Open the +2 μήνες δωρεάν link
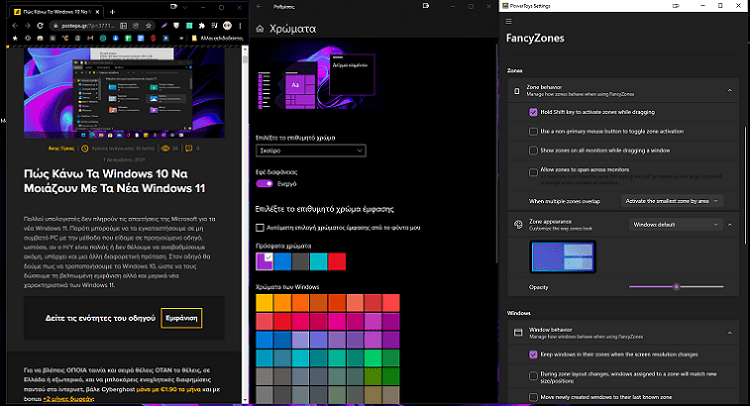The image size is (750, 406). 67,399
